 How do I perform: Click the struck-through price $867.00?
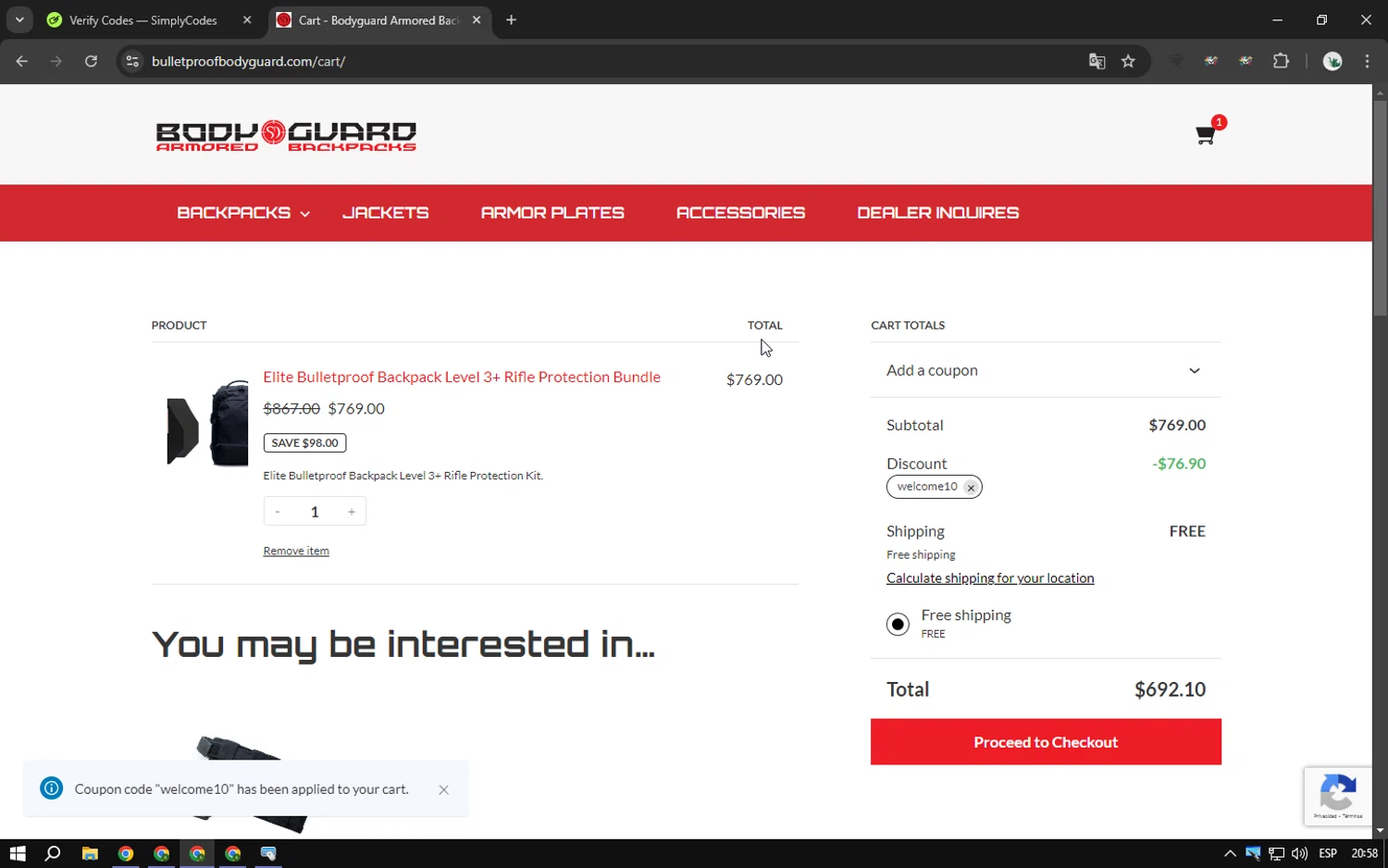(291, 409)
